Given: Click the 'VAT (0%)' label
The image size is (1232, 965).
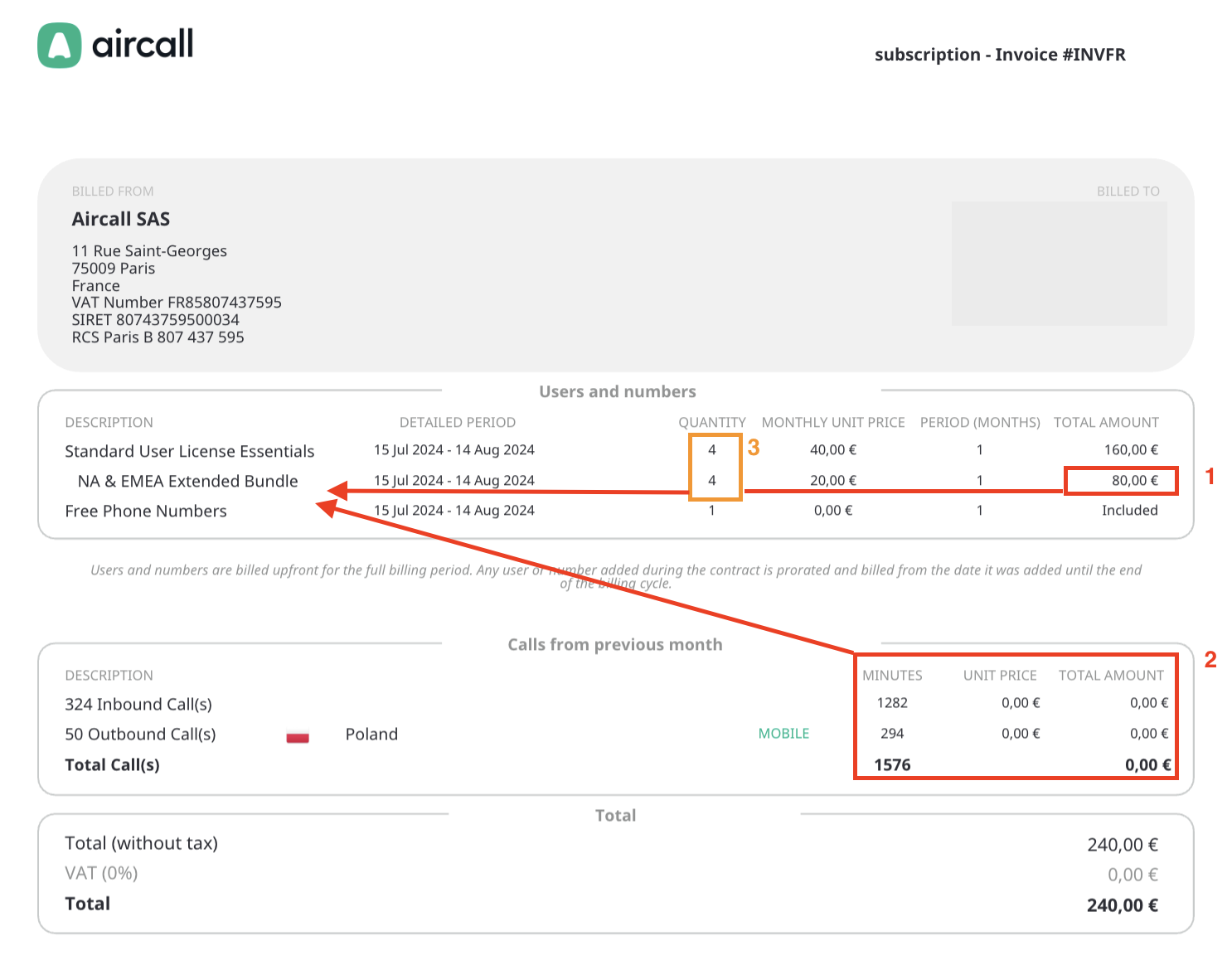Looking at the screenshot, I should point(101,873).
